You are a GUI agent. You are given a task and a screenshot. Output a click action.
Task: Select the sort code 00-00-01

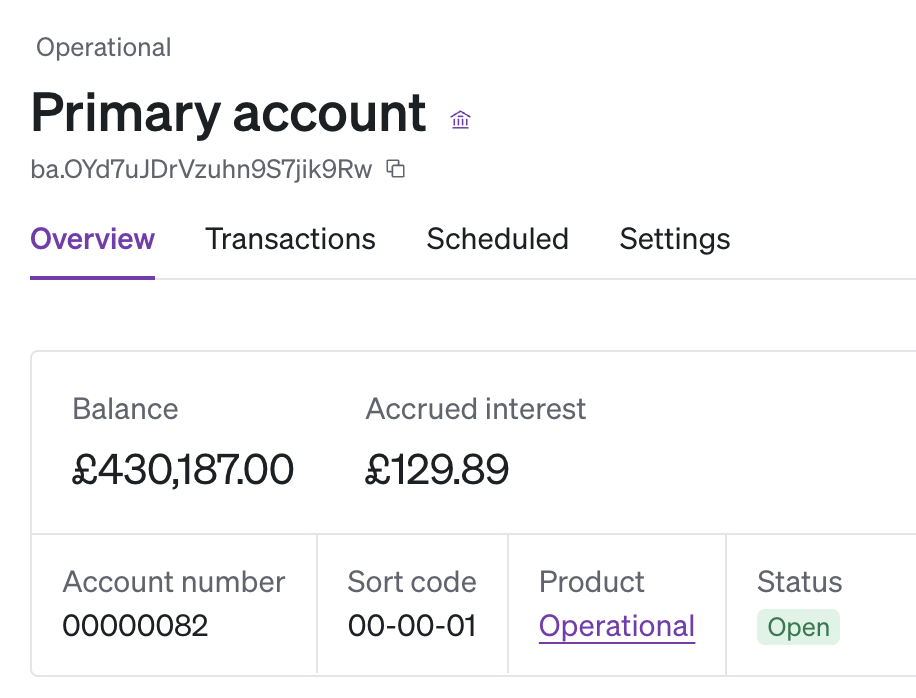[412, 626]
